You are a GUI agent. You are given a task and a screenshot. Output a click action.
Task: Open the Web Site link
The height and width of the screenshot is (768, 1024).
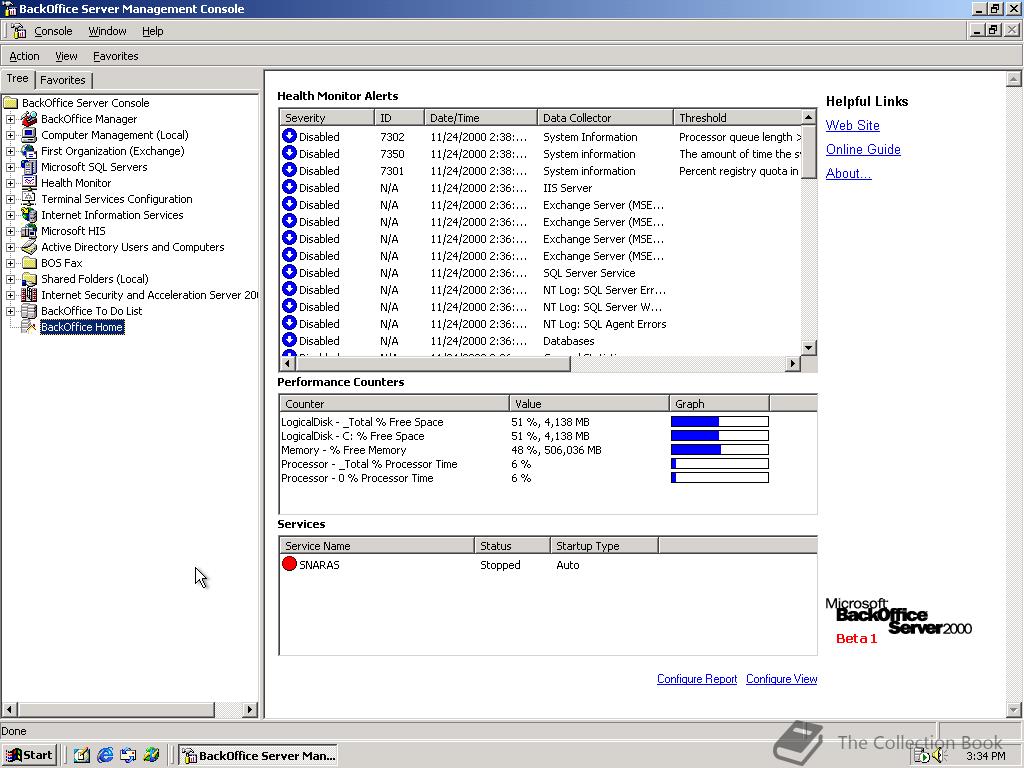pos(852,125)
